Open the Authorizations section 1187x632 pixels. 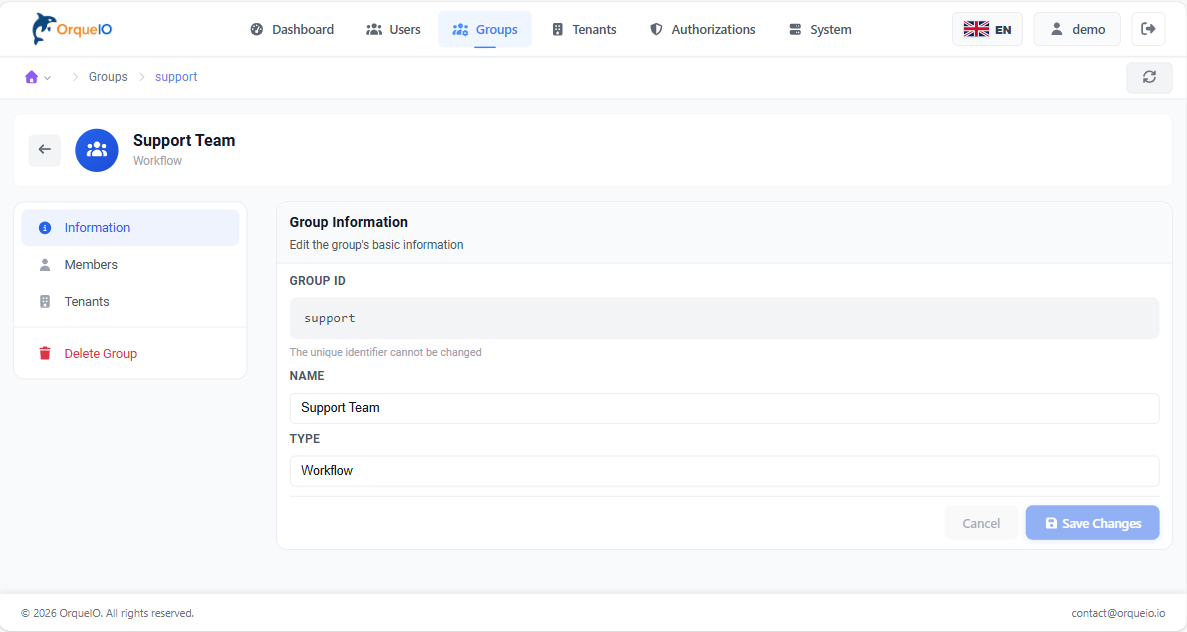[702, 29]
